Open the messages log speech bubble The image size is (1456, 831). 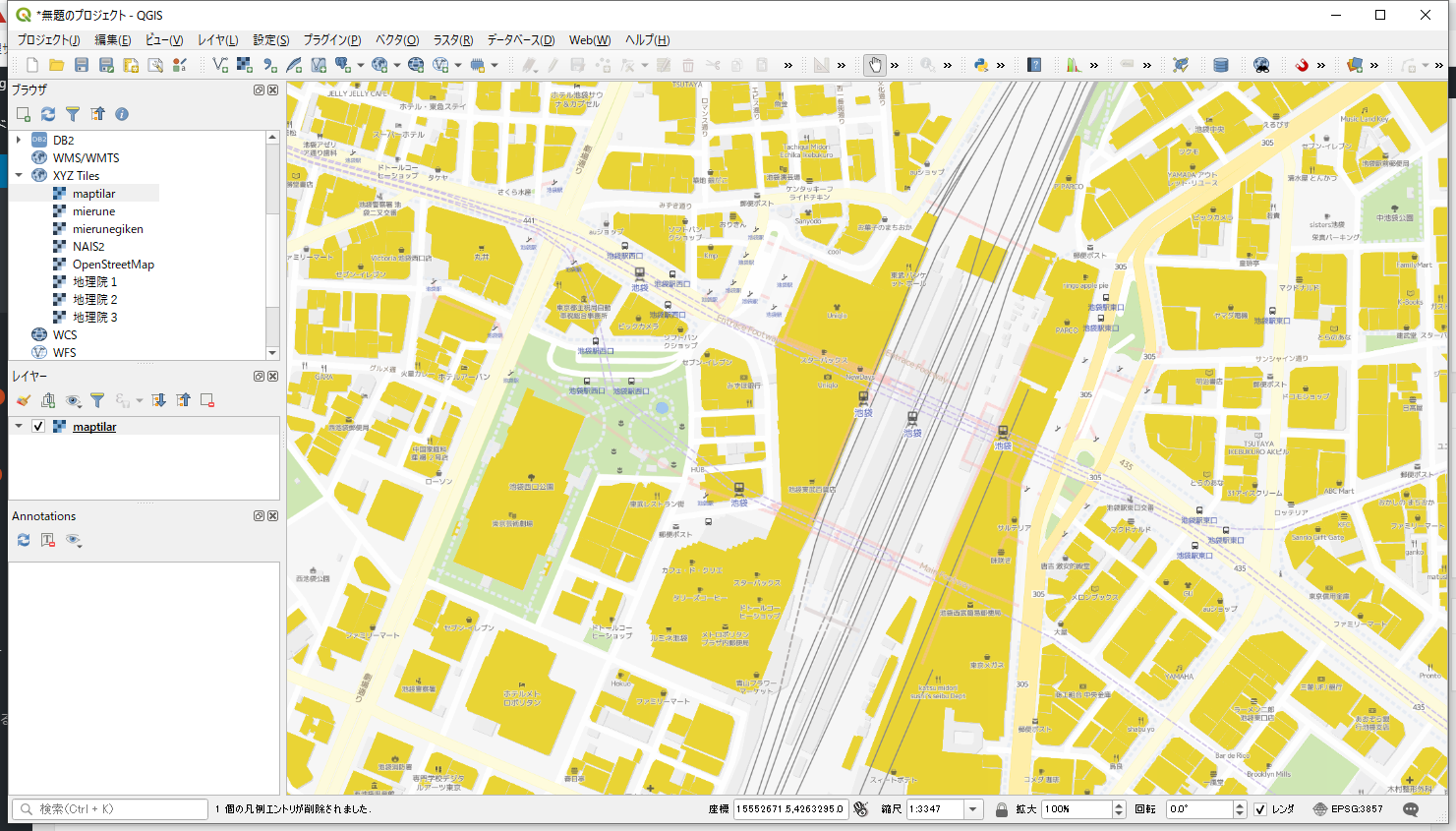(x=1411, y=809)
